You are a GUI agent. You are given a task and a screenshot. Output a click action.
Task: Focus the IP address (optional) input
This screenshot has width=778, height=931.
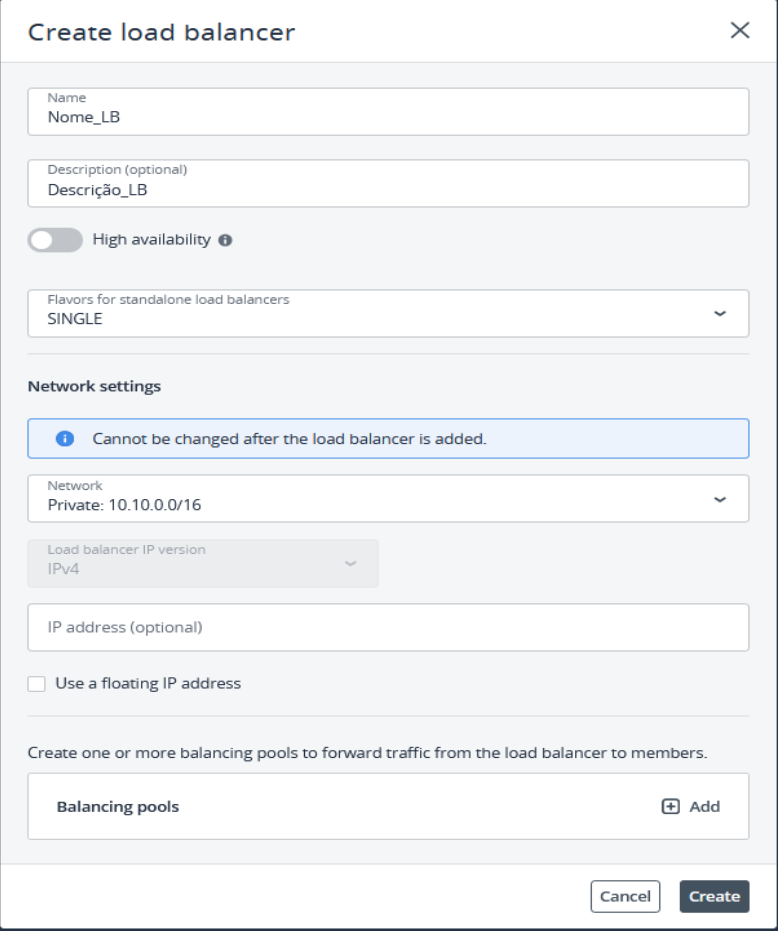tap(388, 627)
